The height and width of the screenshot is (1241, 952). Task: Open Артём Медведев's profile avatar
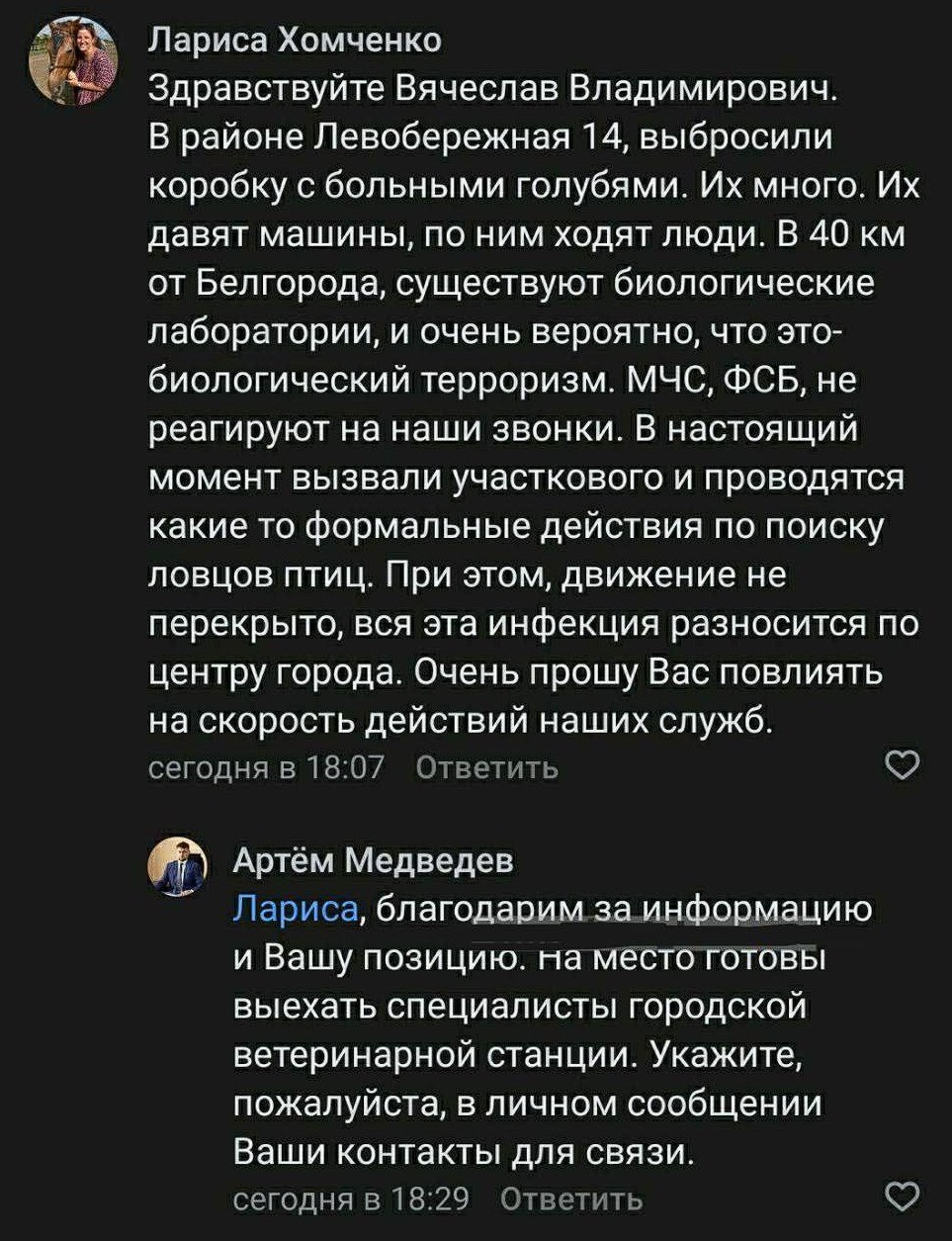(178, 869)
